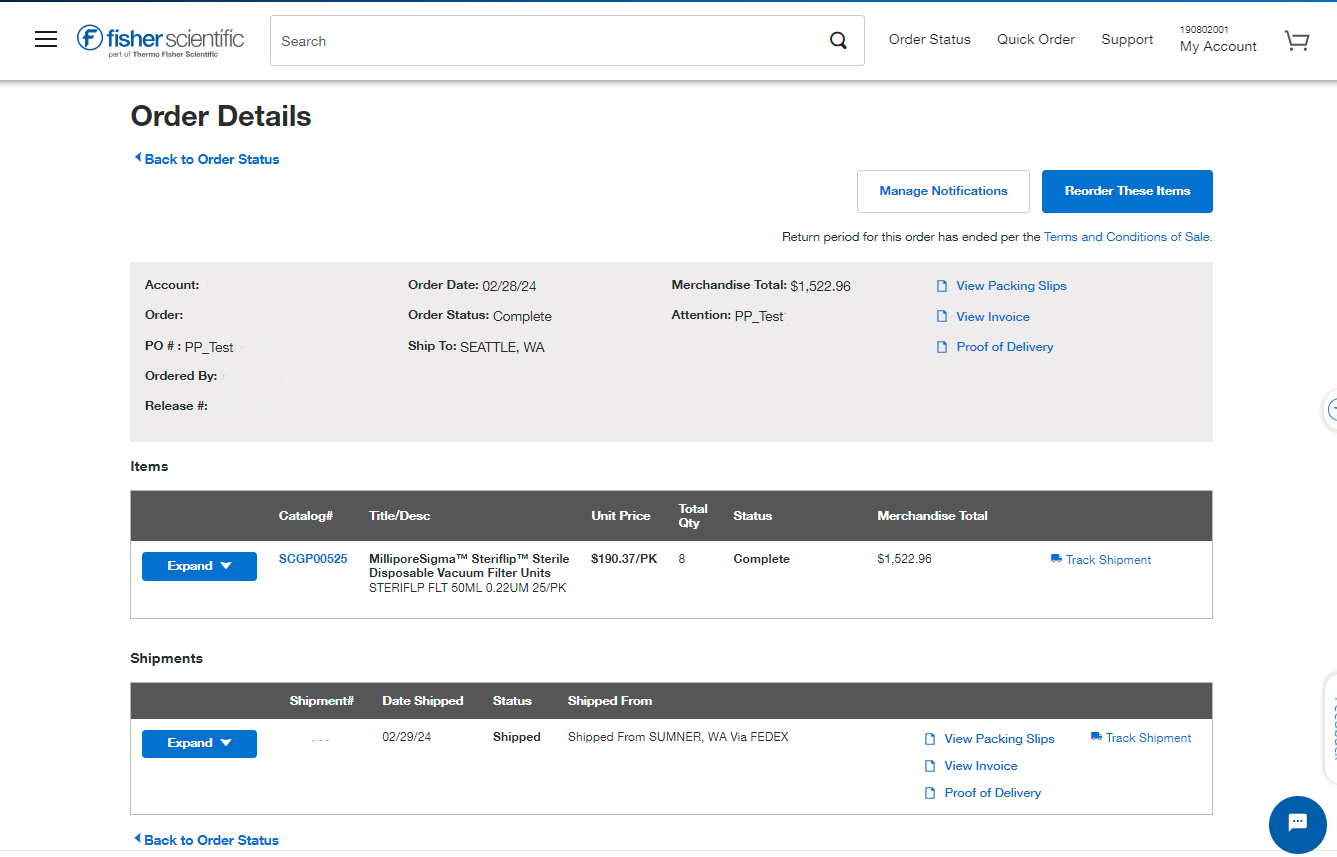Select Quick Order in the navigation

click(1035, 39)
